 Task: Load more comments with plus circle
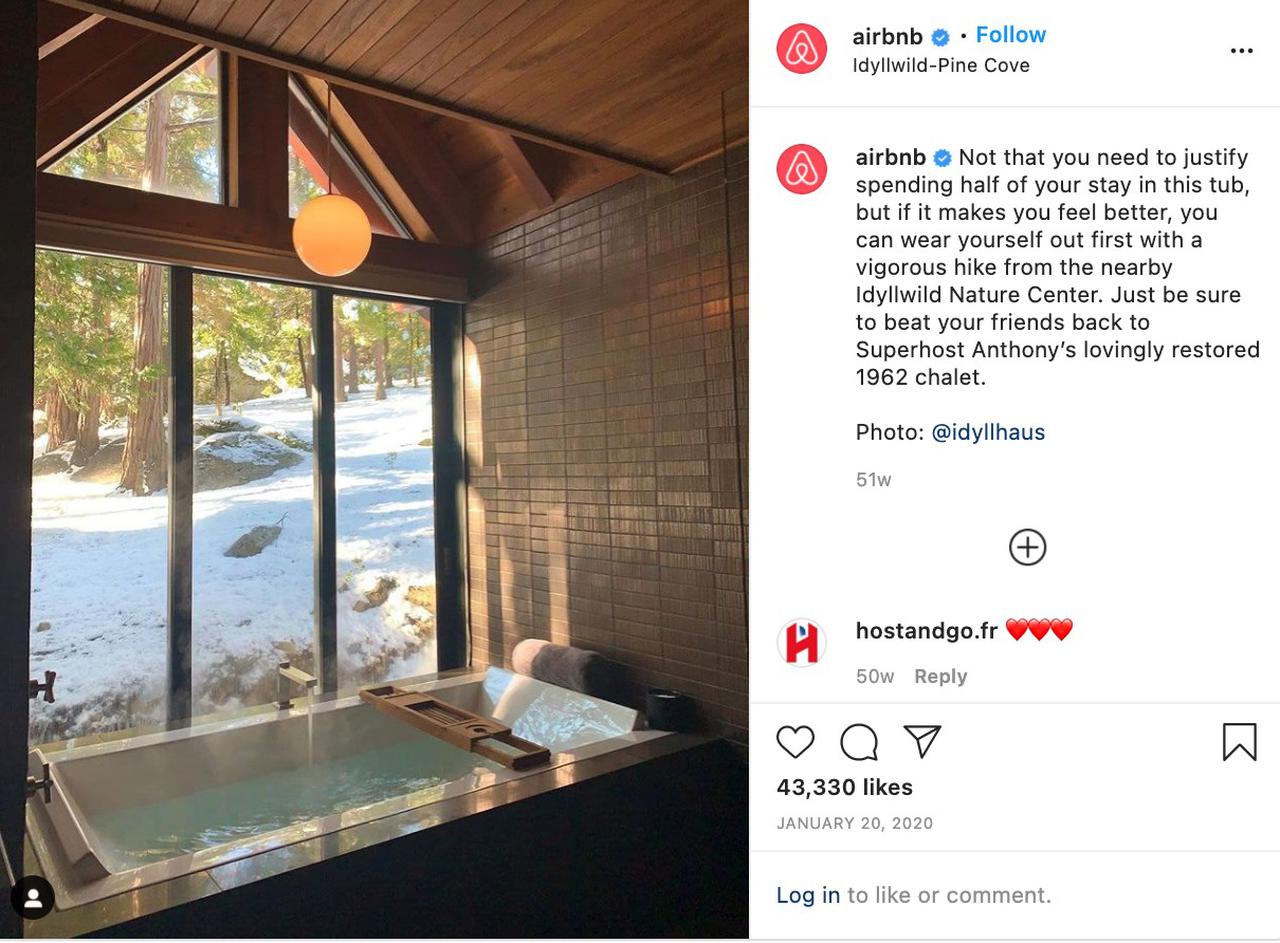[1027, 547]
